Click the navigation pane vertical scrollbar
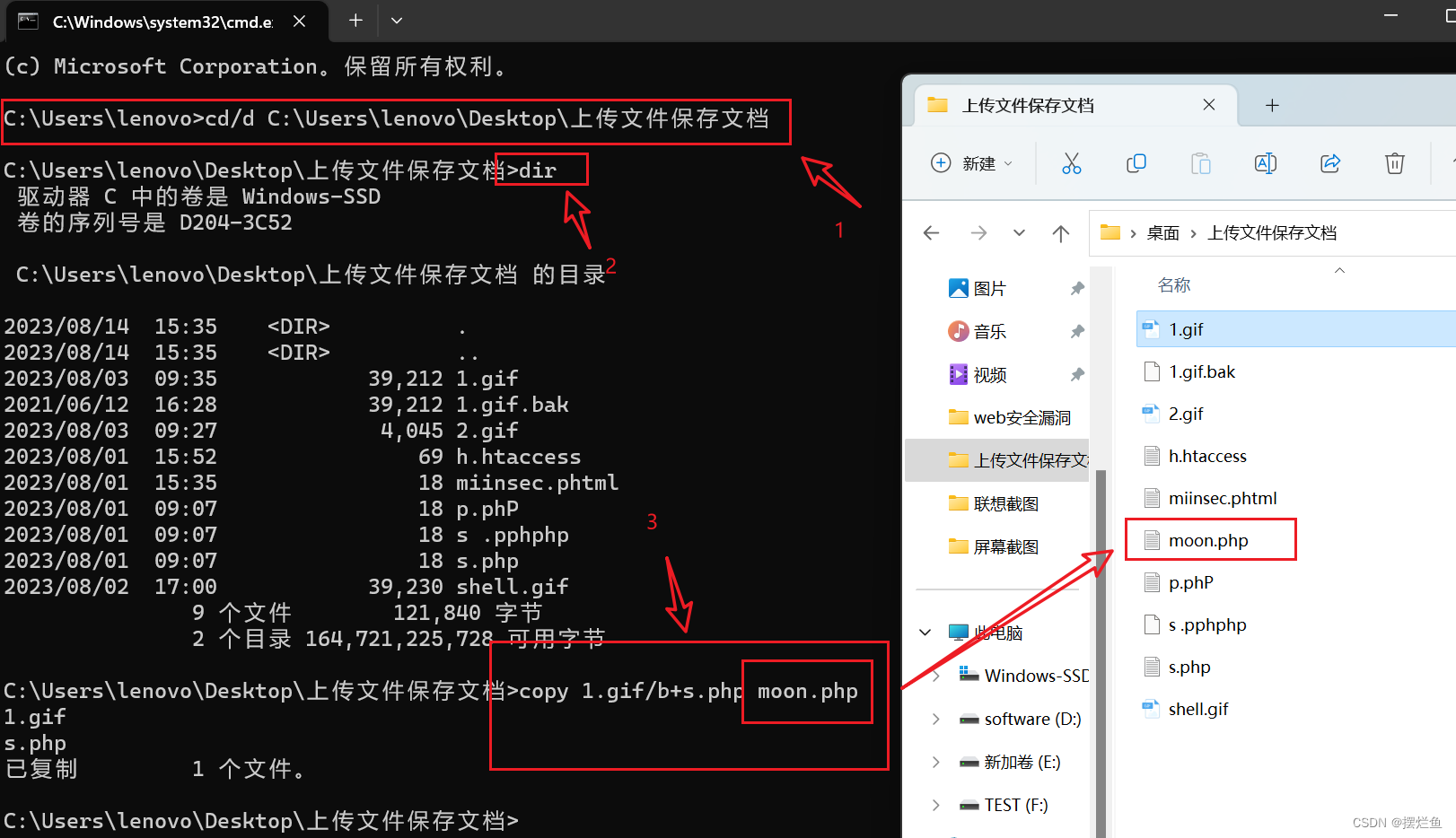 1101,653
